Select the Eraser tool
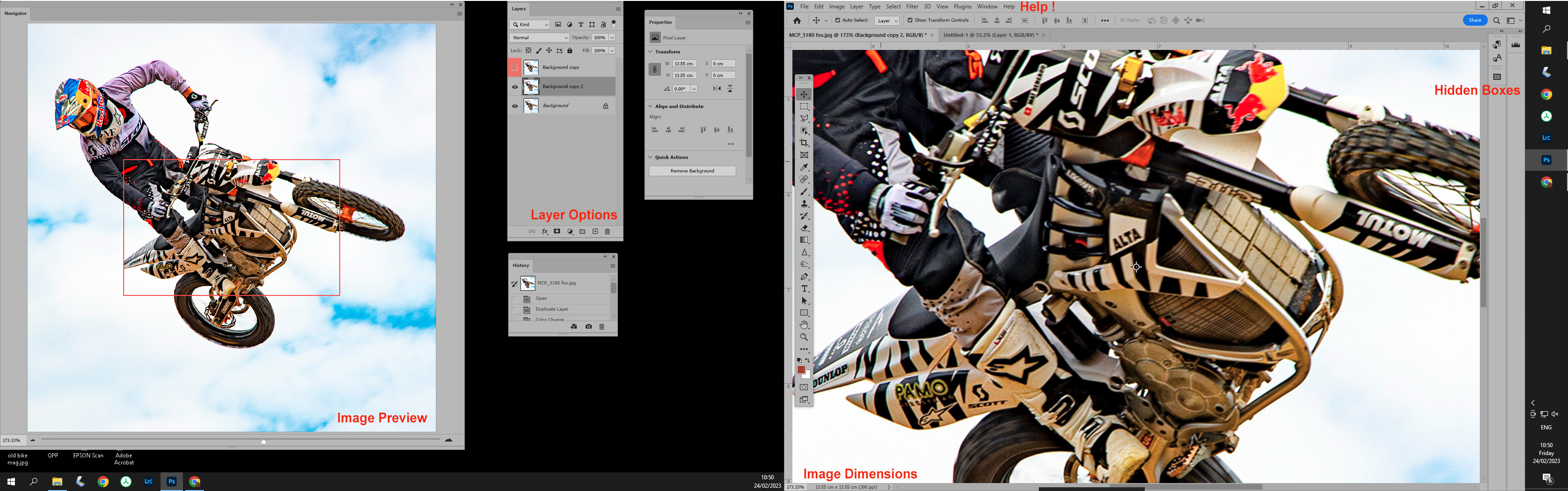Image resolution: width=1568 pixels, height=491 pixels. click(804, 228)
